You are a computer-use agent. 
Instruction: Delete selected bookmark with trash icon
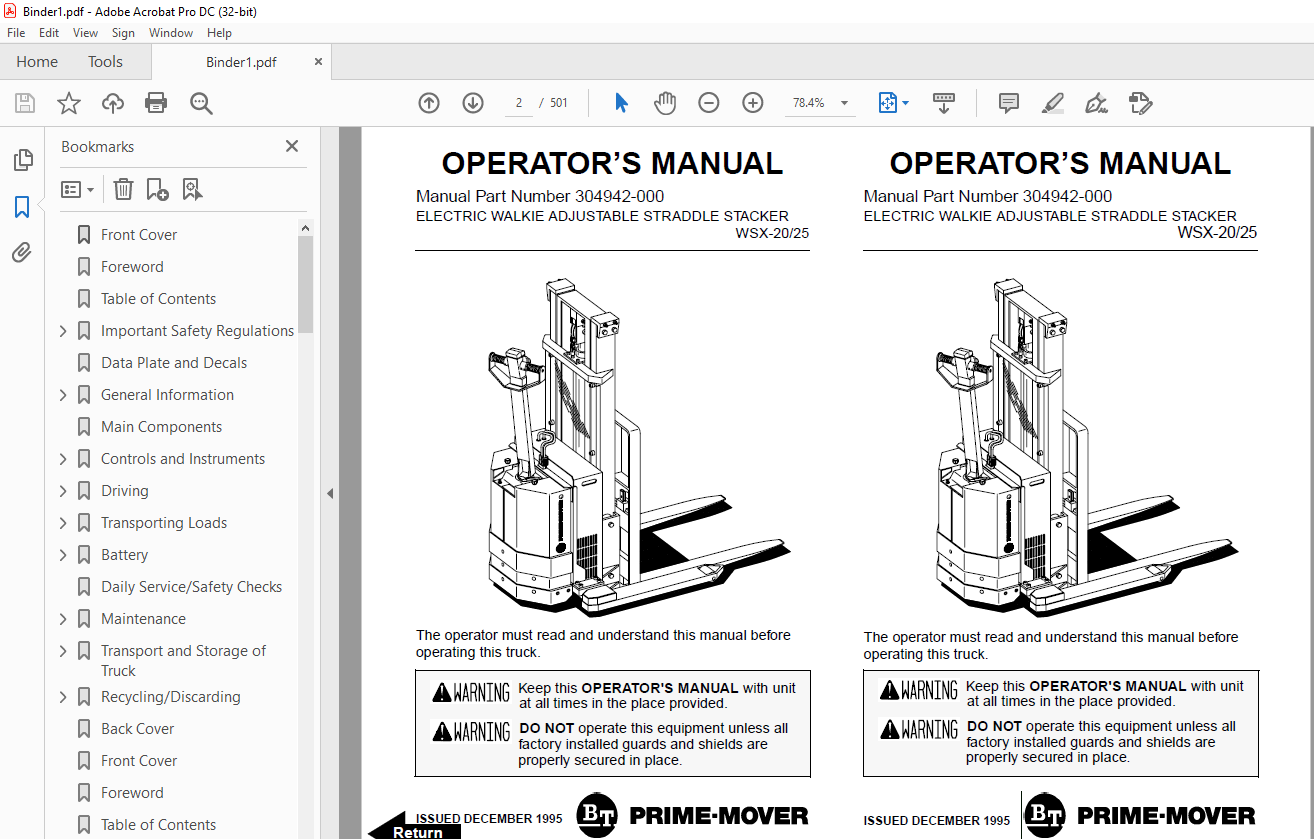pyautogui.click(x=123, y=189)
